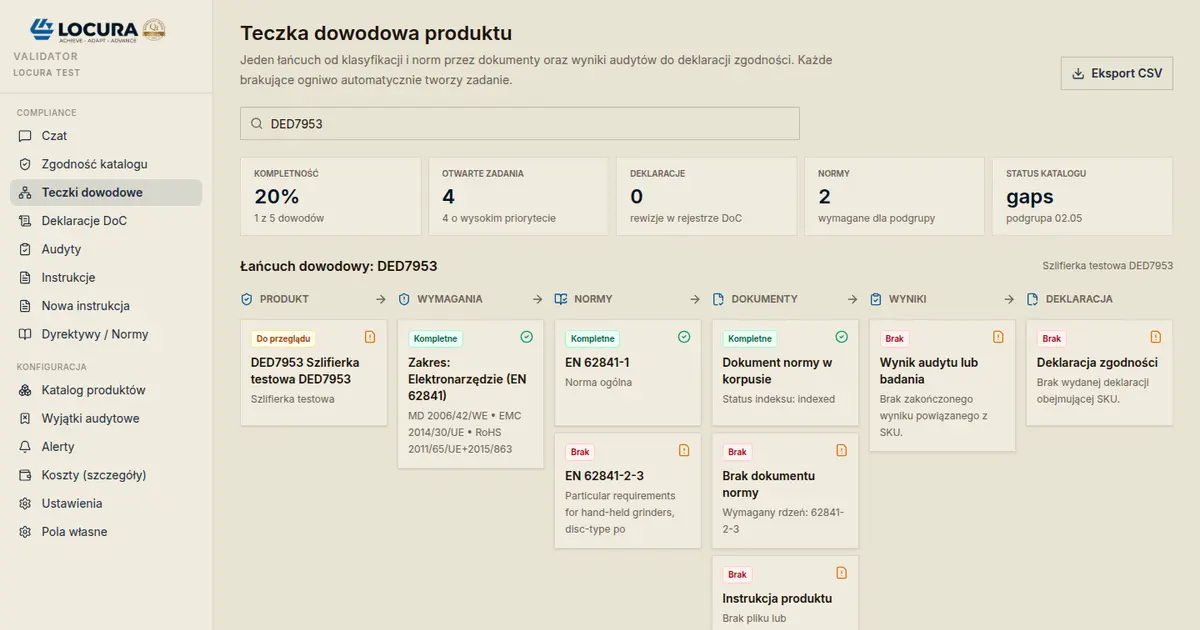Image resolution: width=1200 pixels, height=630 pixels.
Task: Click the Otwarte zadania stat tile
Action: click(x=519, y=196)
